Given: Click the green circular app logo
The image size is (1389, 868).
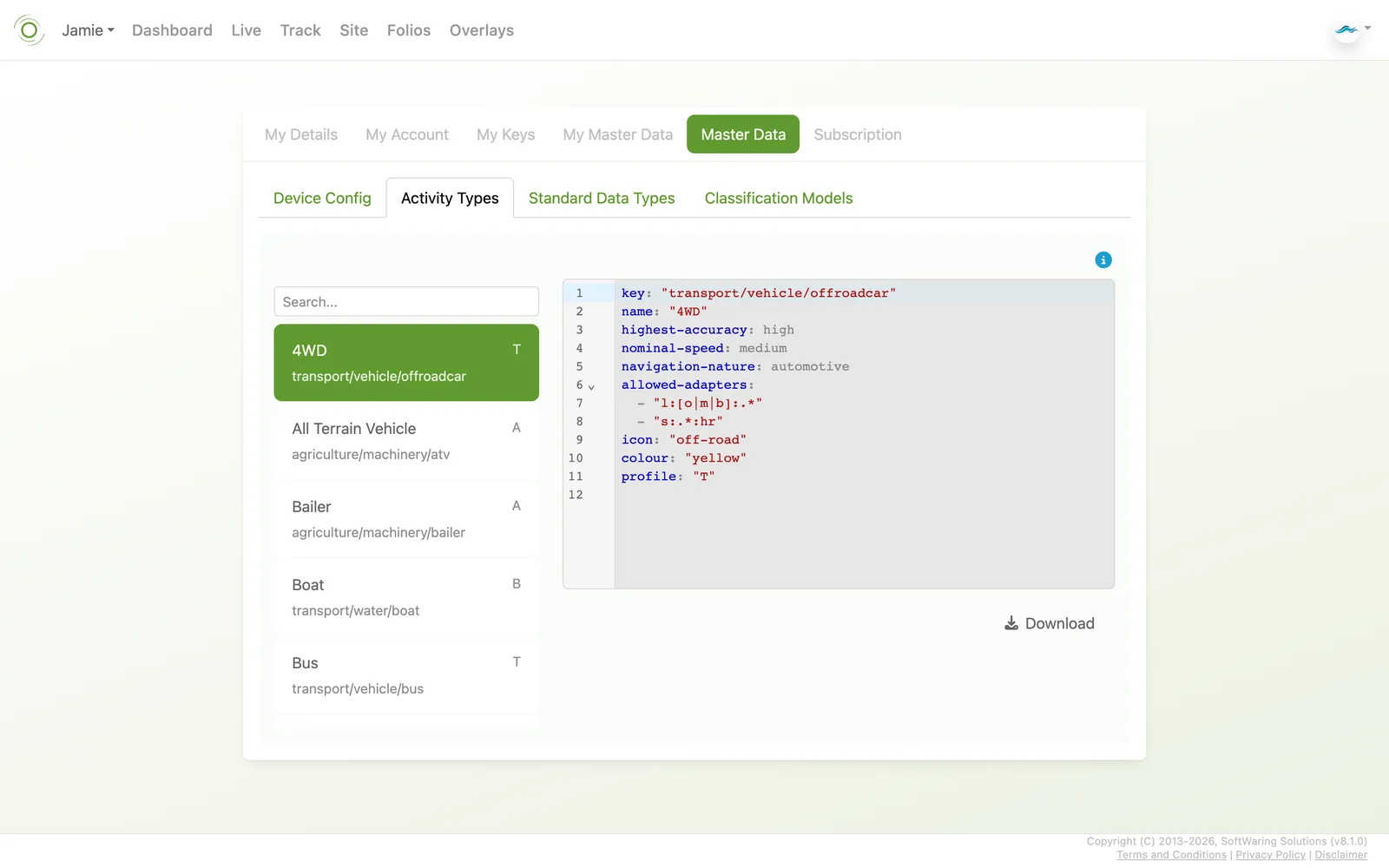Looking at the screenshot, I should (29, 30).
